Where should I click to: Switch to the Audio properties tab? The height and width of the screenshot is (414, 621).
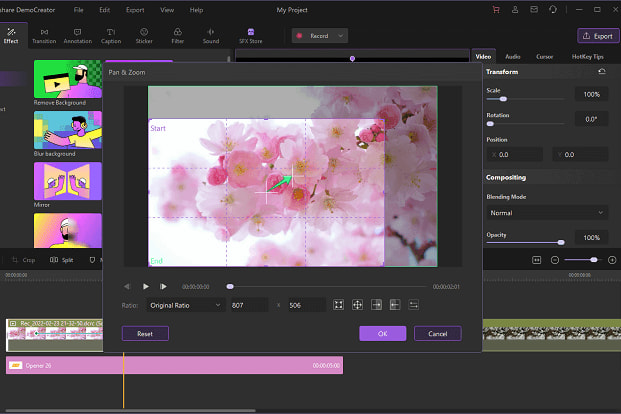click(x=512, y=57)
